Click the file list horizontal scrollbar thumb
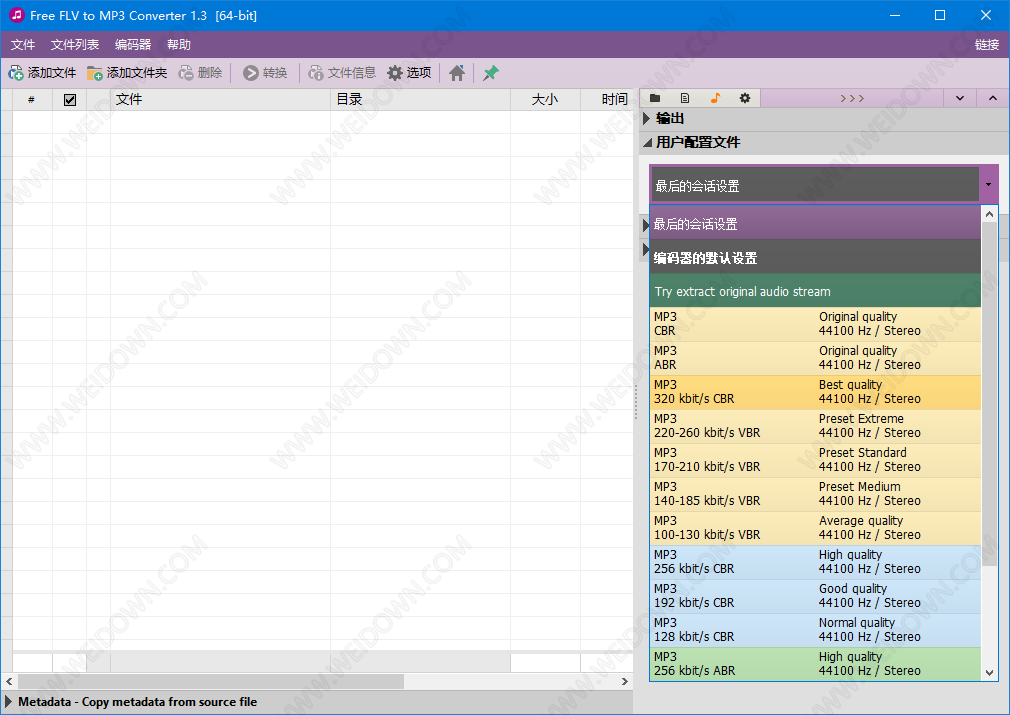 tap(211, 681)
